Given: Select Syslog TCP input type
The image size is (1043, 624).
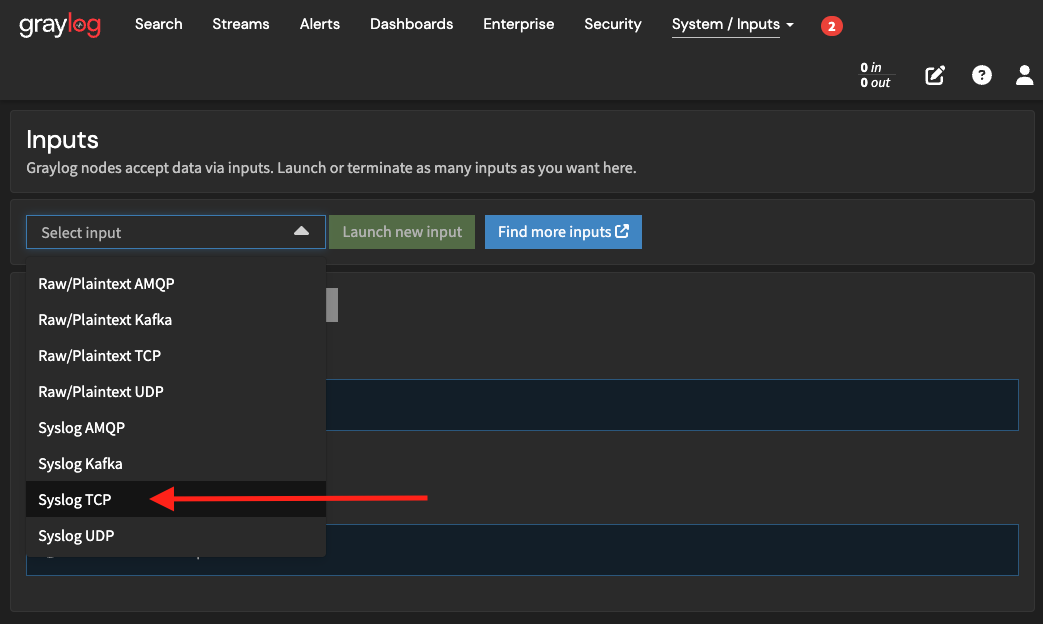Looking at the screenshot, I should click(x=176, y=499).
